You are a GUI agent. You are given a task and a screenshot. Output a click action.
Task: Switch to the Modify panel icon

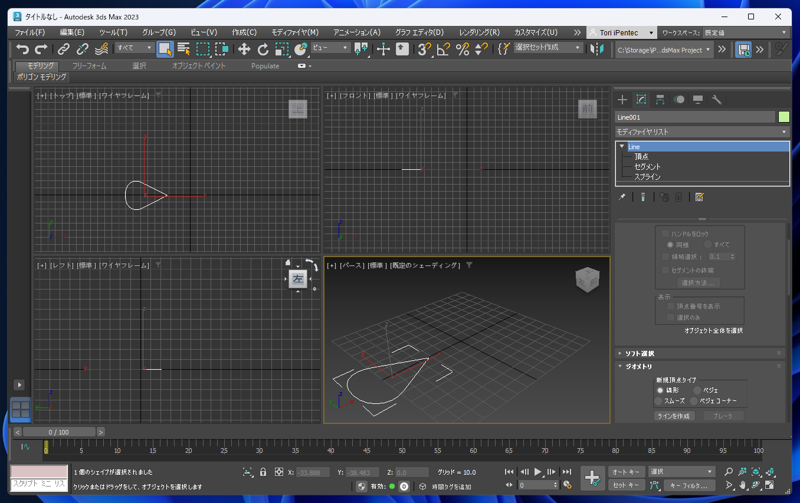641,99
